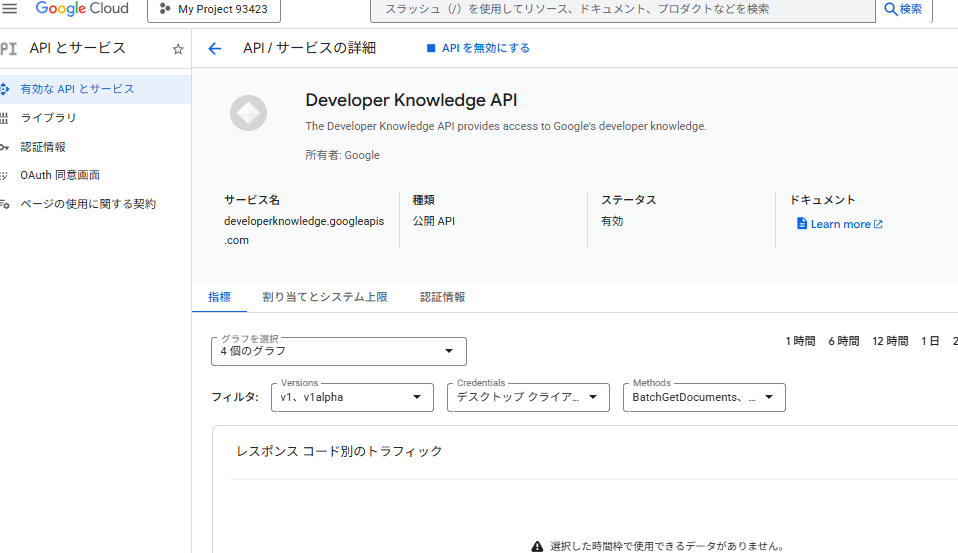Open the Versions filter dropdown

(x=352, y=397)
